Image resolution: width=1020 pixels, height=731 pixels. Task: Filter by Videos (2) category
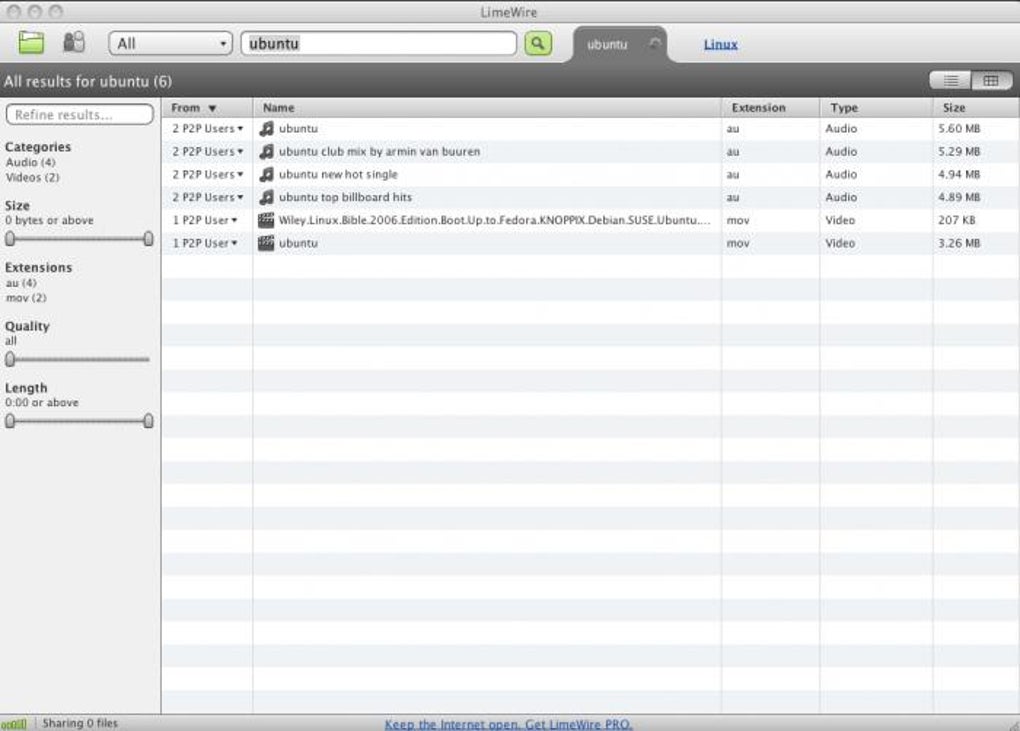point(33,177)
